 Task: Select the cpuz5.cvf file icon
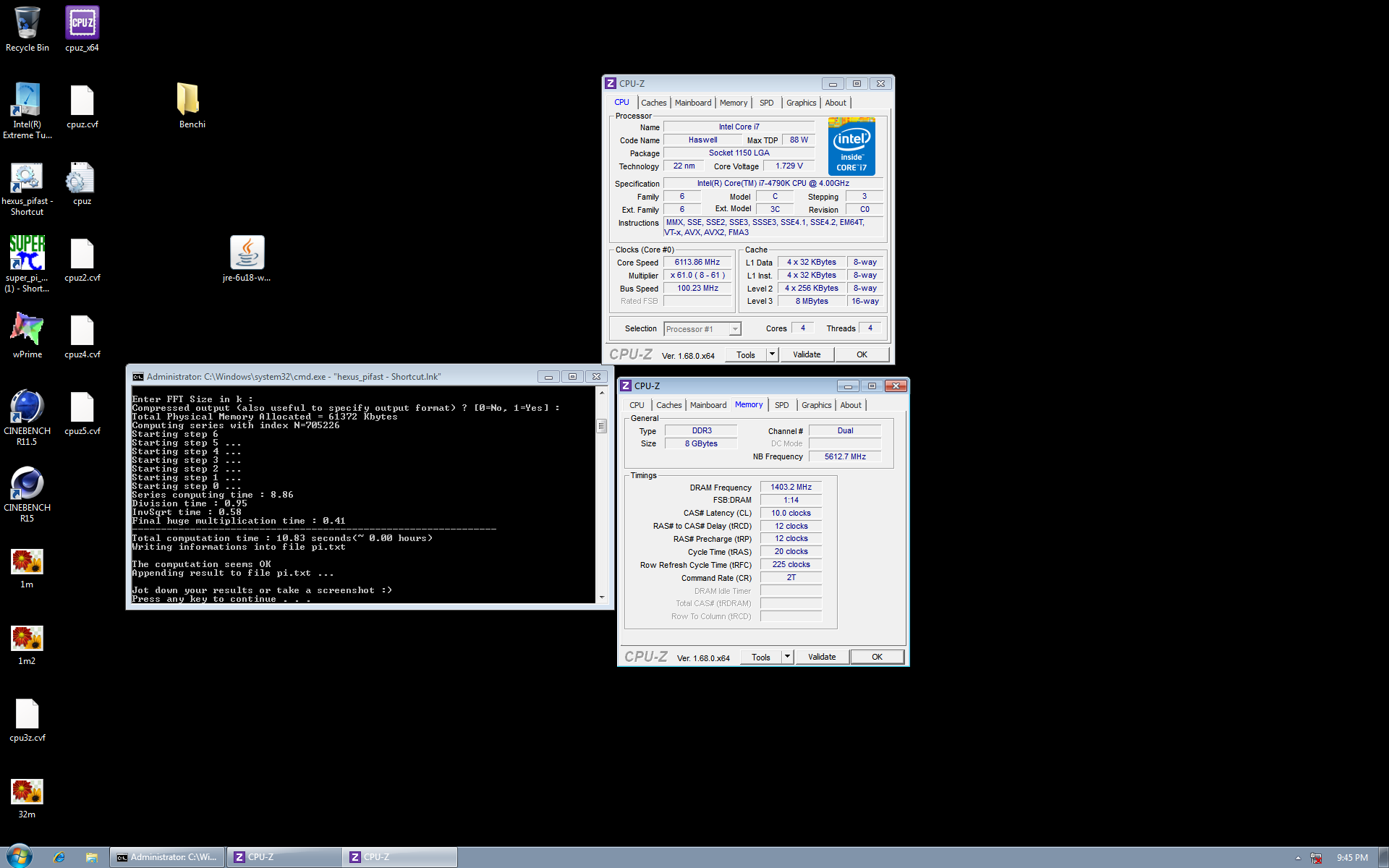point(82,413)
